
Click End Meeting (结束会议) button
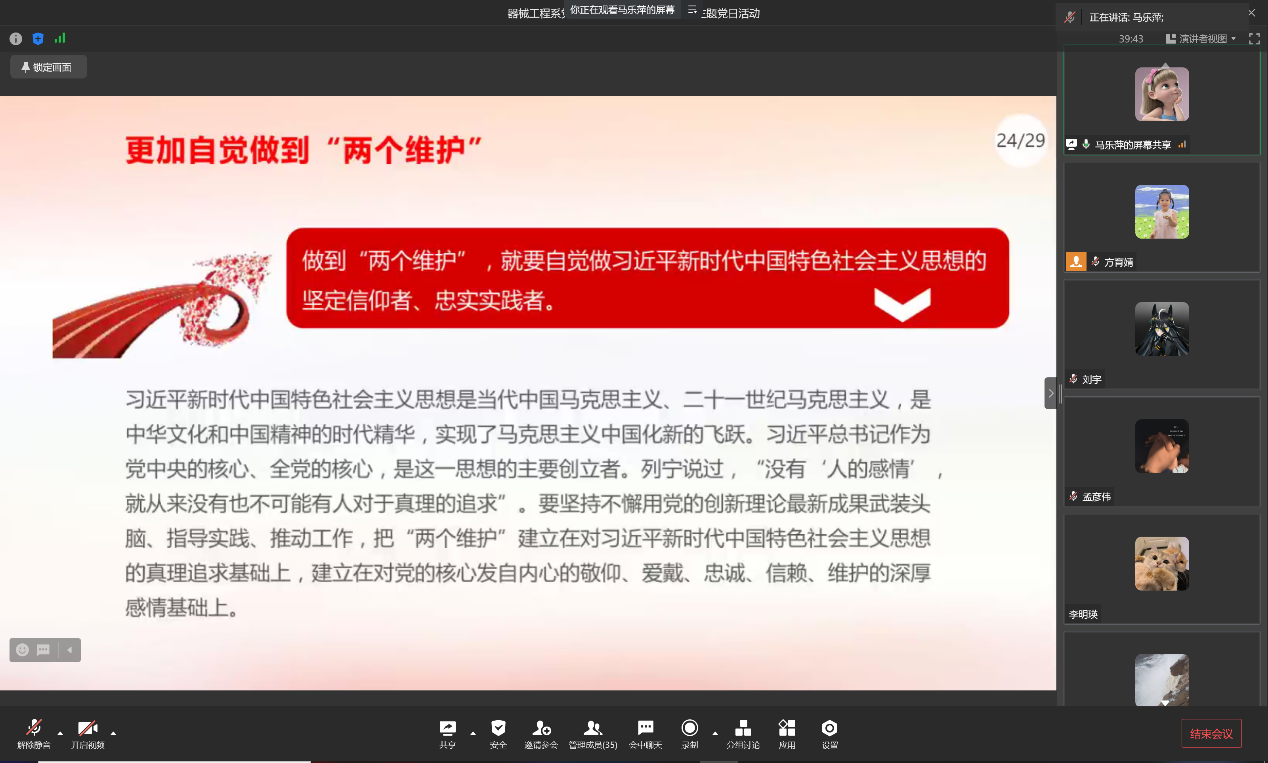click(x=1210, y=734)
